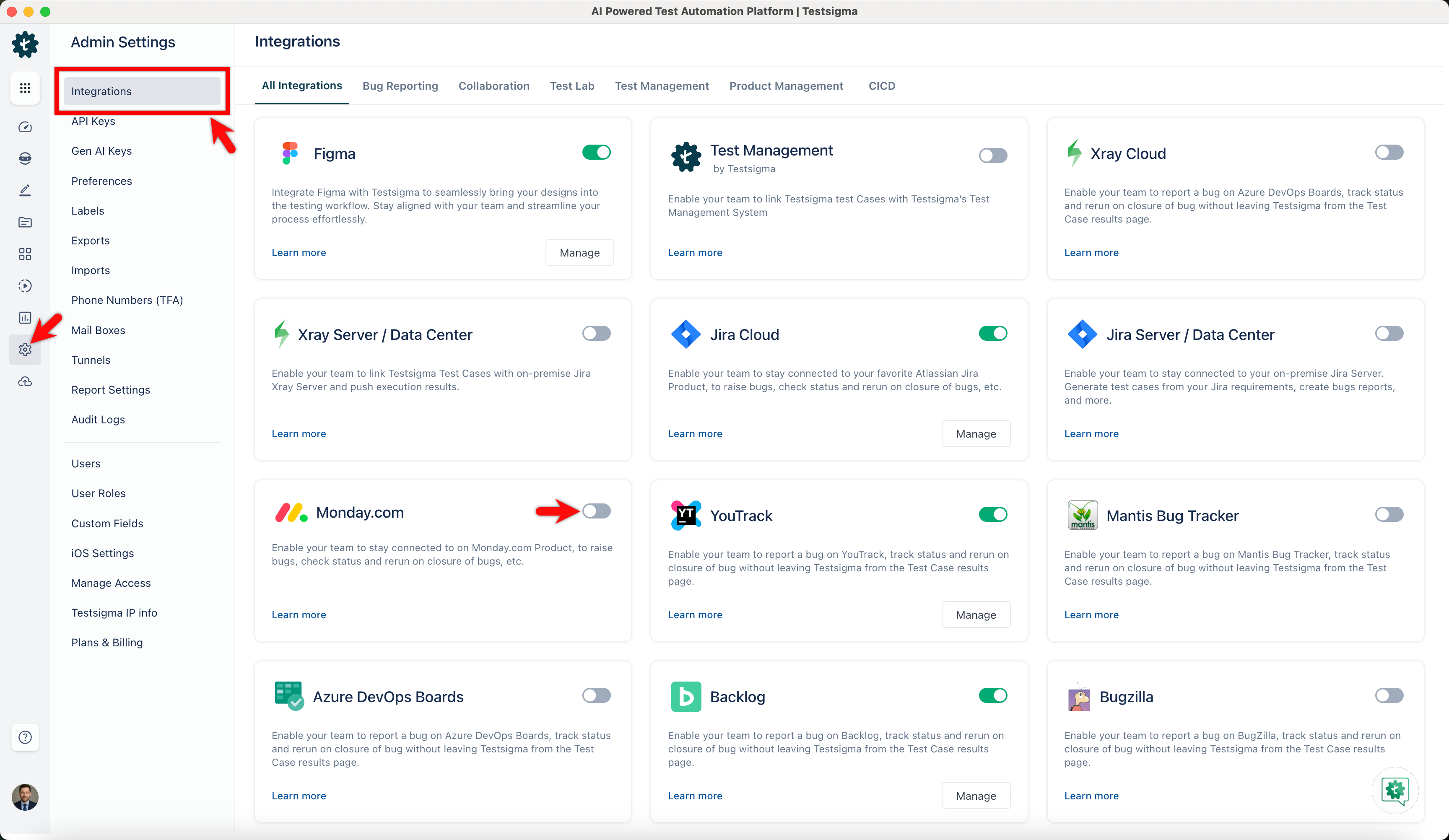The width and height of the screenshot is (1449, 840).
Task: Open the four-squares addons icon
Action: click(x=25, y=254)
